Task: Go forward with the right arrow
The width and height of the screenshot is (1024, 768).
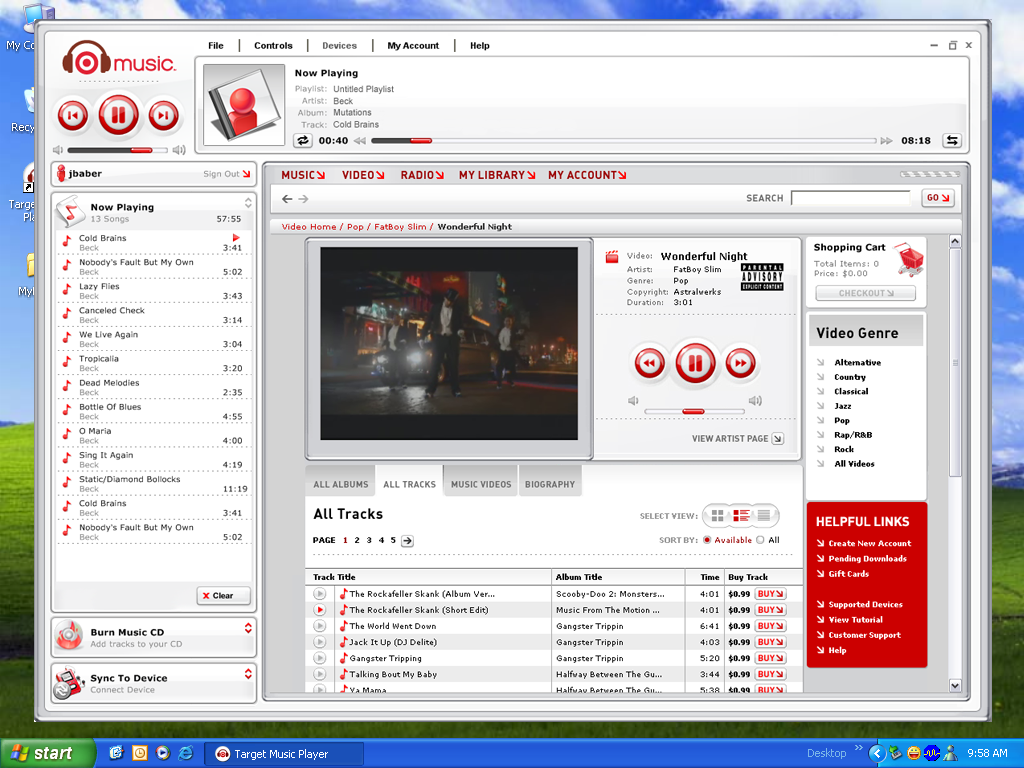Action: click(303, 199)
